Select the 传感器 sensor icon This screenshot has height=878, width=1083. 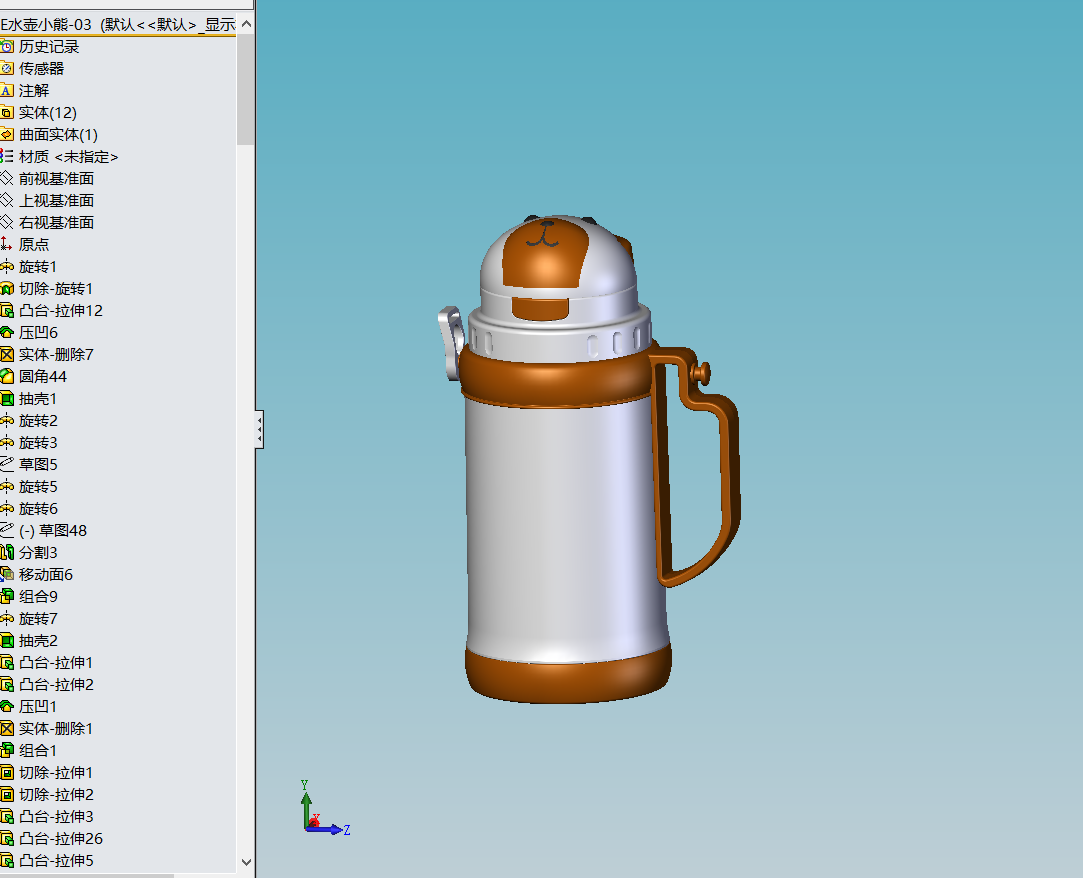tap(7, 68)
